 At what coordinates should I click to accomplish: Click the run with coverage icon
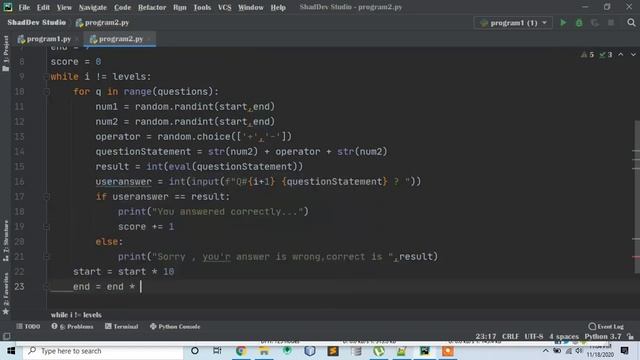(595, 23)
